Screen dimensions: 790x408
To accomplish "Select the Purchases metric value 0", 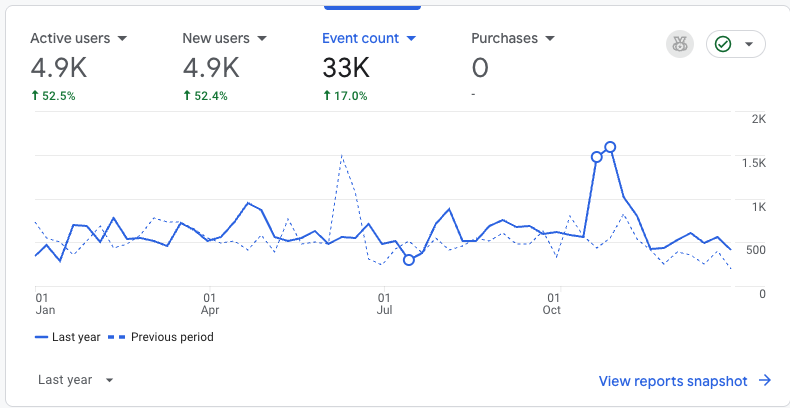I will click(480, 67).
